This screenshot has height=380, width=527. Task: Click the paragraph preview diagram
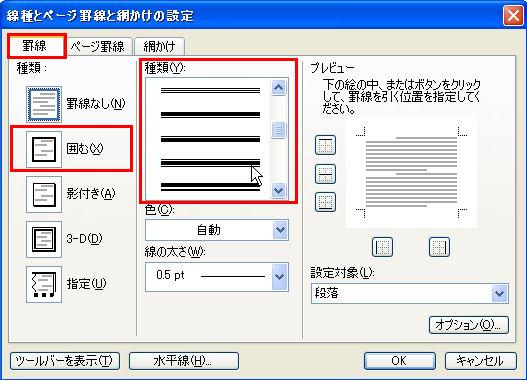[411, 172]
